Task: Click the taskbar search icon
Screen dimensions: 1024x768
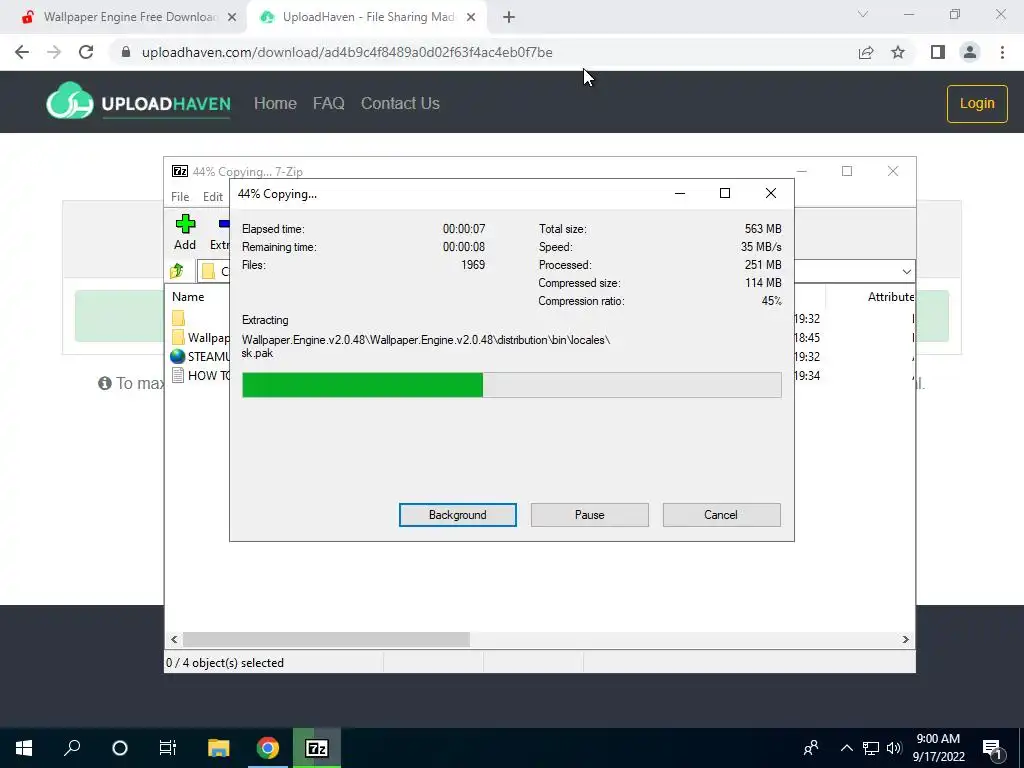Action: pos(72,748)
